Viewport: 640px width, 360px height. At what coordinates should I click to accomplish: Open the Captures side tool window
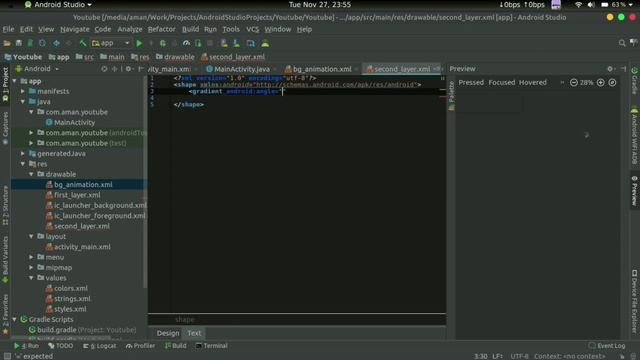pos(5,128)
